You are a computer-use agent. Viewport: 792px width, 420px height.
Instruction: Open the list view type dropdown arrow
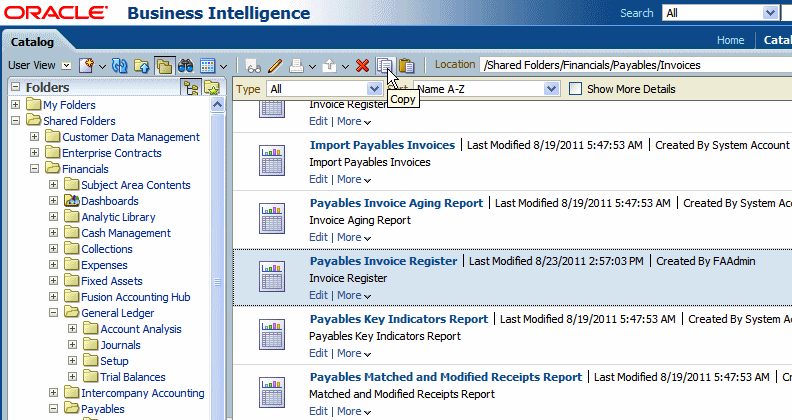(223, 66)
